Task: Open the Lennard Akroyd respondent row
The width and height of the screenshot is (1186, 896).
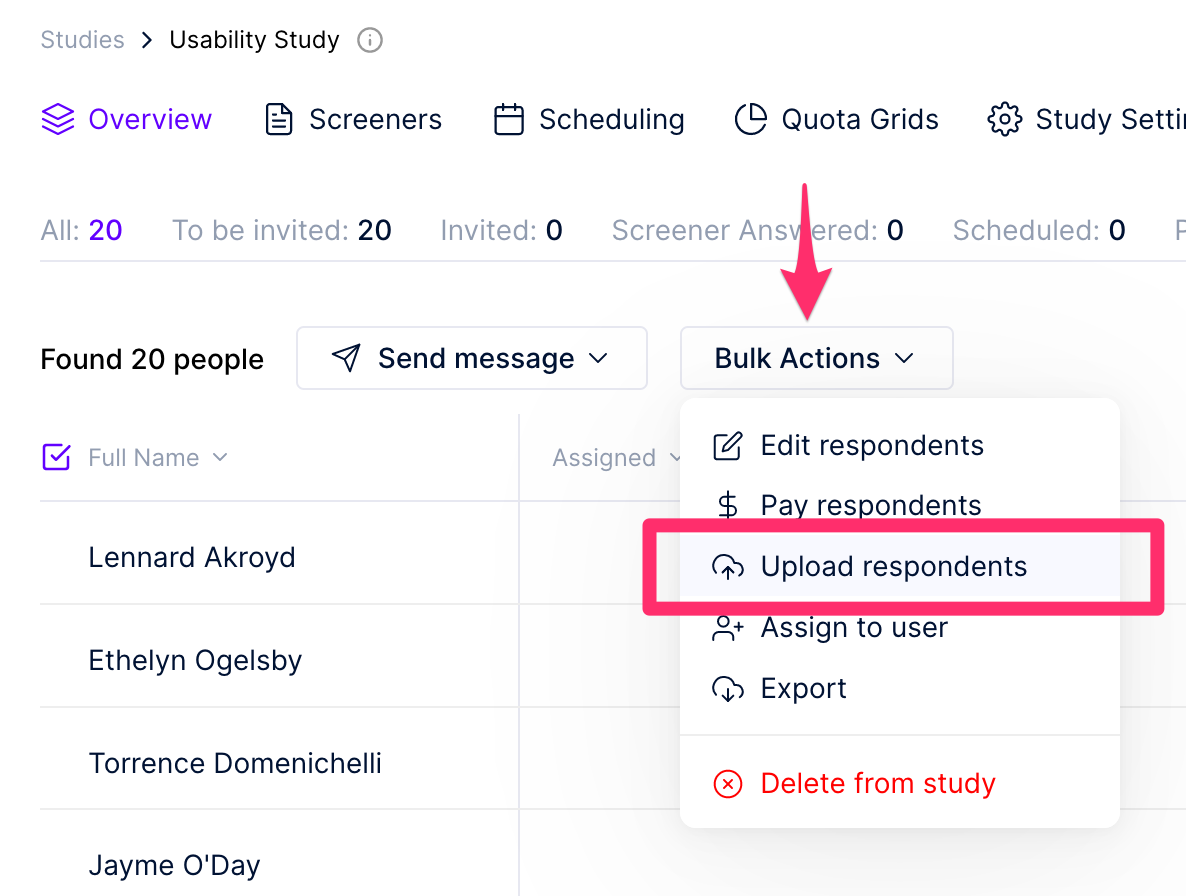Action: click(x=192, y=557)
